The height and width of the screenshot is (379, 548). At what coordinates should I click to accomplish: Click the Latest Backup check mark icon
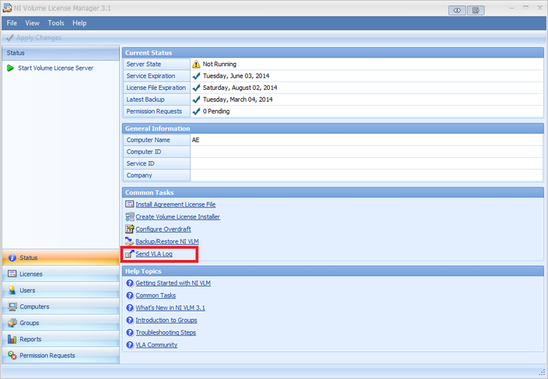pos(196,100)
